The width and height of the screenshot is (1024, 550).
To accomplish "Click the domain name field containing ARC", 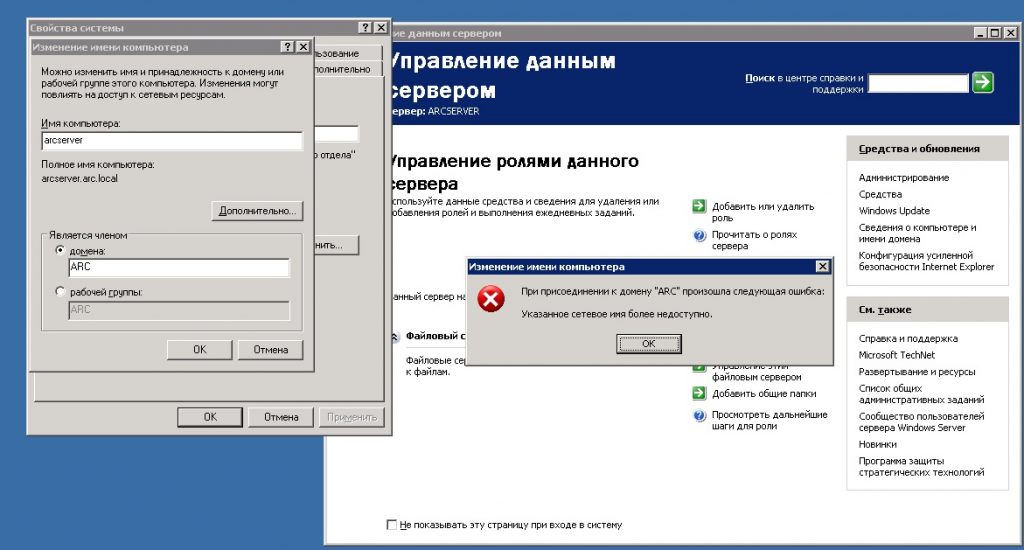I will coord(179,267).
